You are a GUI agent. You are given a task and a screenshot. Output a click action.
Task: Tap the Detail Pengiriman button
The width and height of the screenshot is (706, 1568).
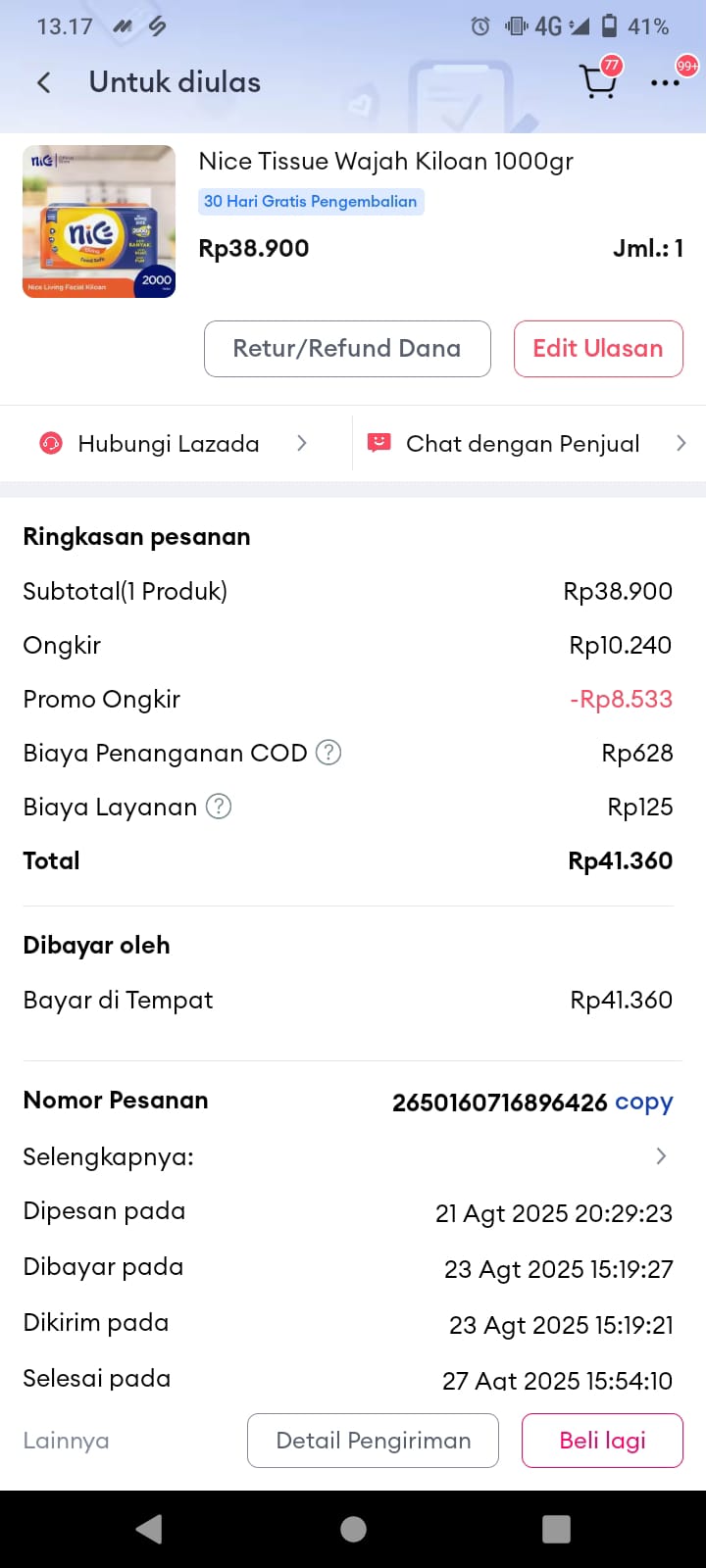(373, 1441)
